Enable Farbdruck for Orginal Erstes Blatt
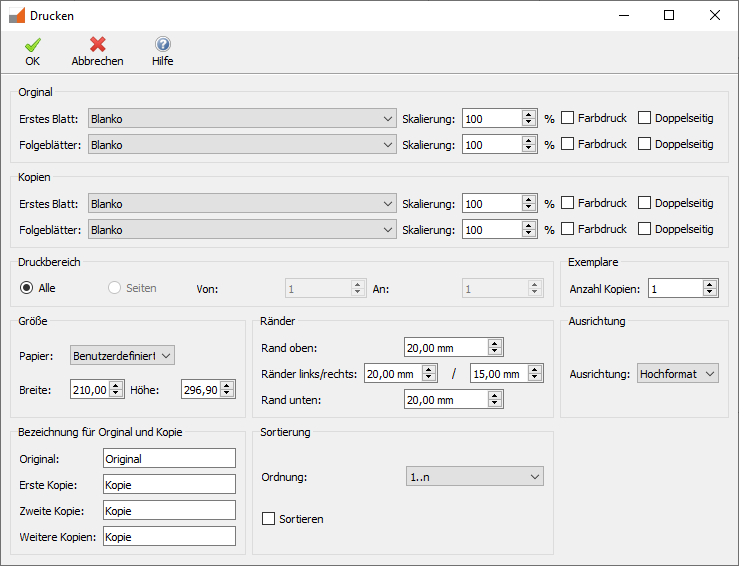The width and height of the screenshot is (739, 566). click(x=568, y=118)
